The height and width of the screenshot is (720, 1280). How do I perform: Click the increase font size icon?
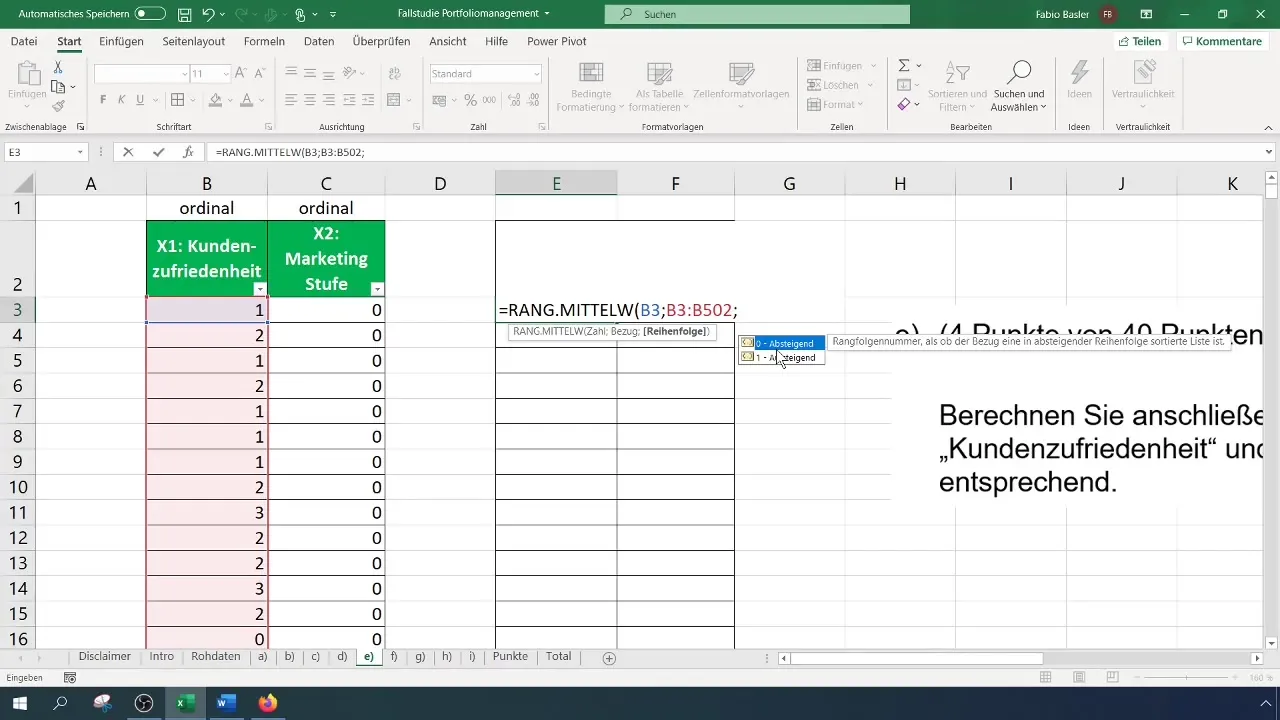click(x=243, y=74)
